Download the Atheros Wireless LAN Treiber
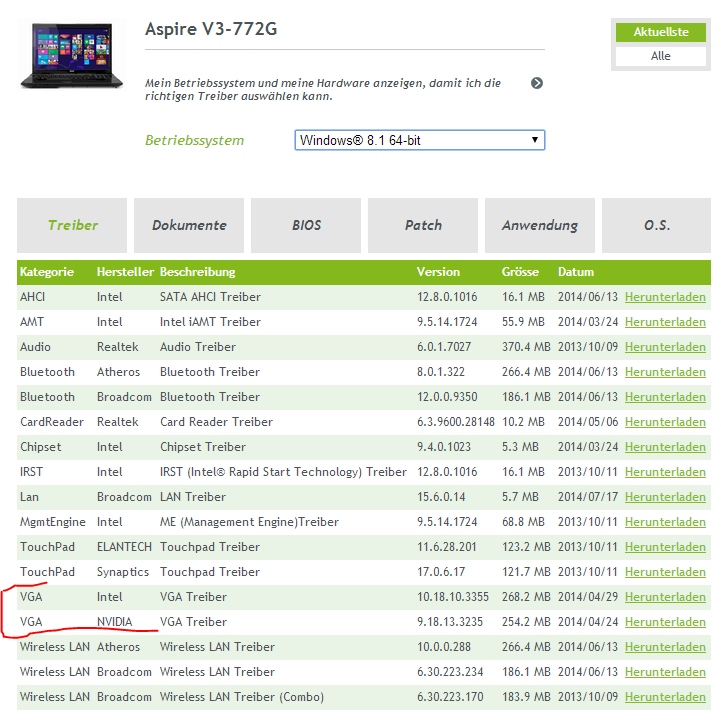This screenshot has height=724, width=721. pos(665,647)
